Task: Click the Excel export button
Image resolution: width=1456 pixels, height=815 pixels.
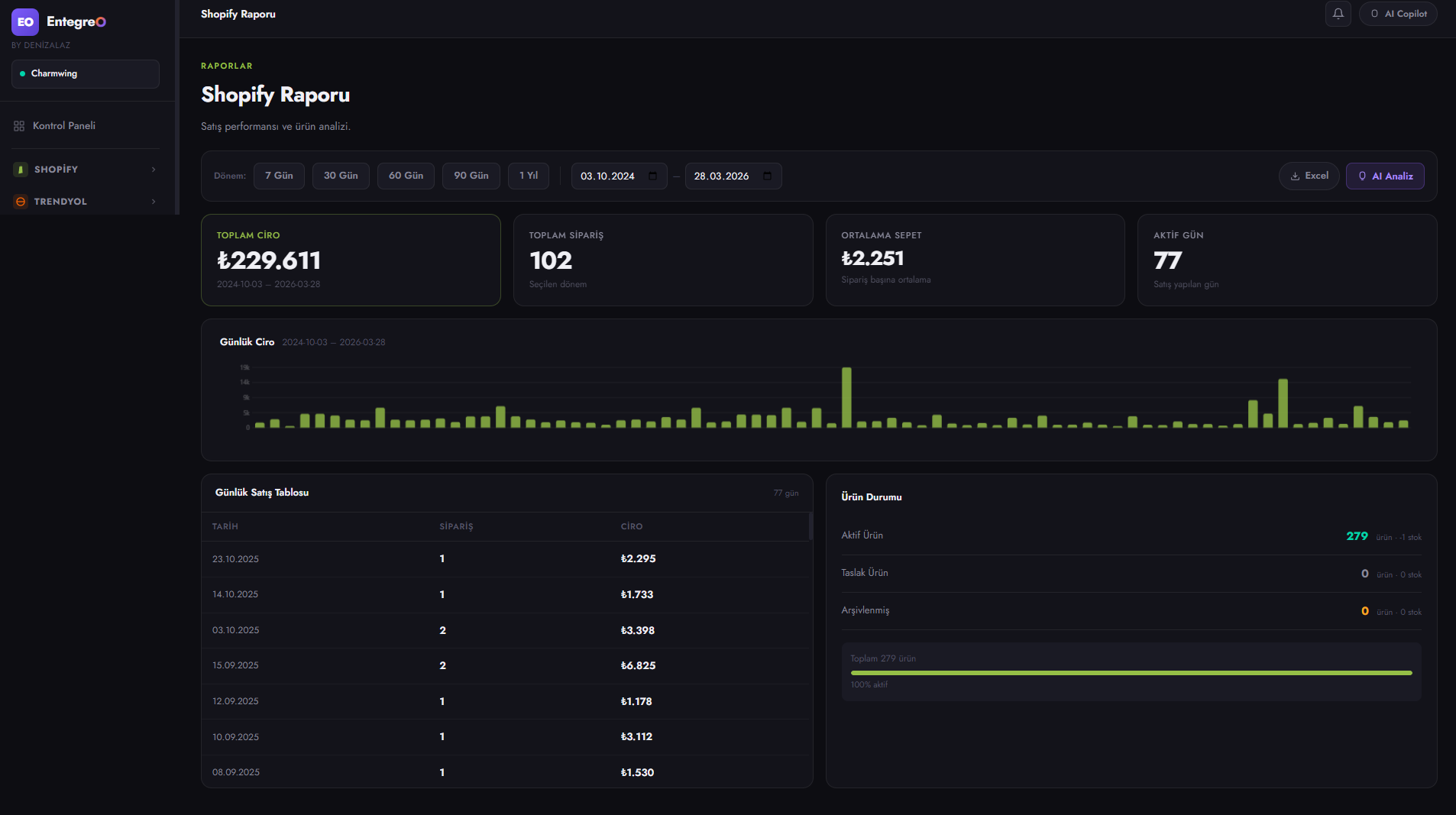Action: point(1309,176)
